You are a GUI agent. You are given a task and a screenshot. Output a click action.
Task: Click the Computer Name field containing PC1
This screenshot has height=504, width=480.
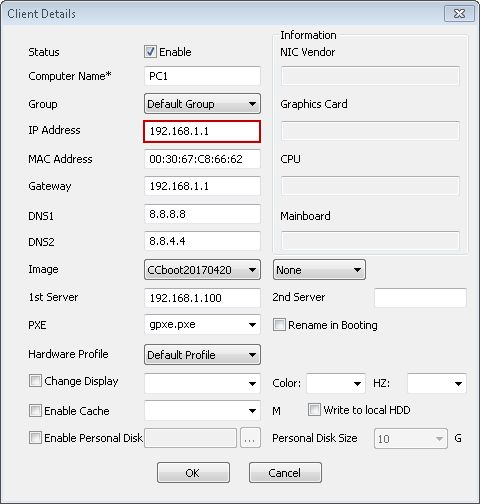pyautogui.click(x=202, y=76)
